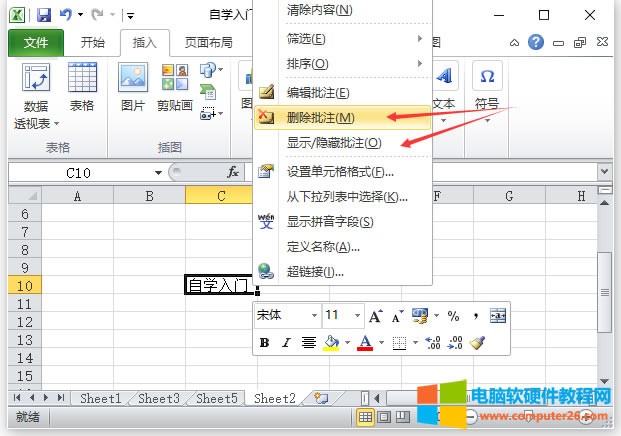Click Merge and Center icon
The width and height of the screenshot is (621, 436).
pyautogui.click(x=497, y=316)
